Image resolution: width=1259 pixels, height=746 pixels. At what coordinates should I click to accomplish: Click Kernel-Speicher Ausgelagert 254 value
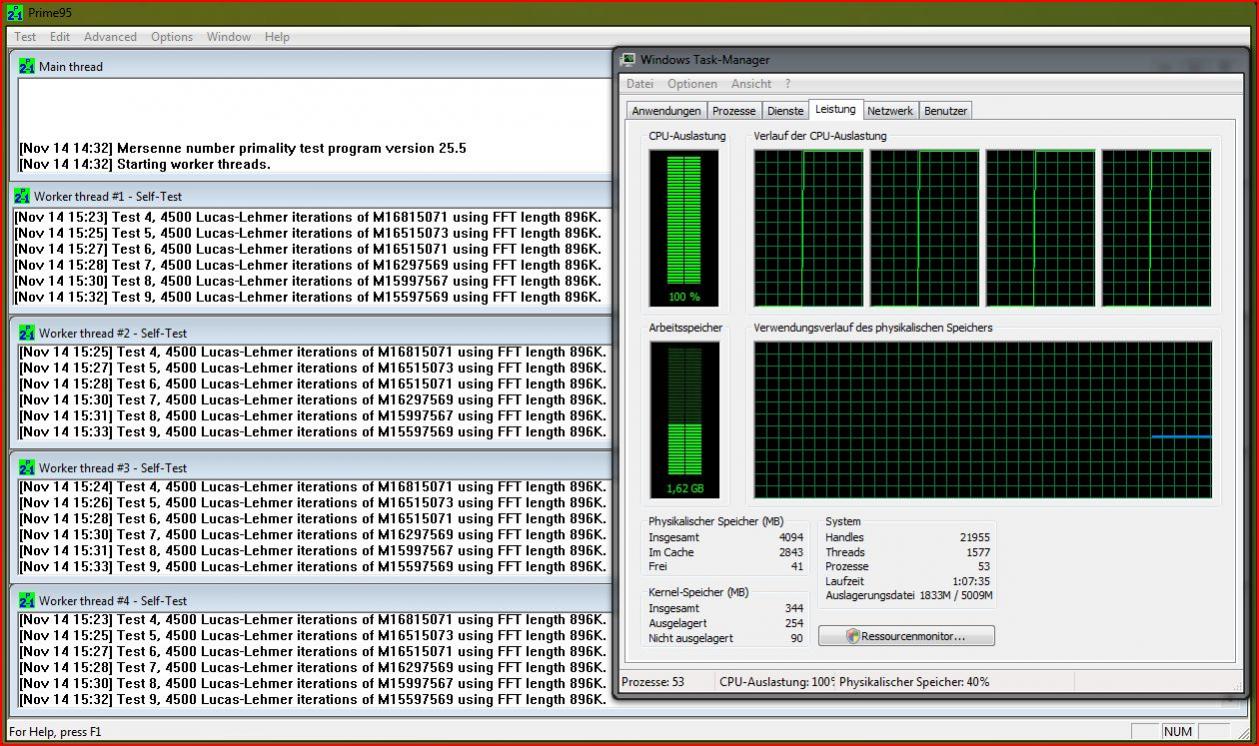click(794, 623)
